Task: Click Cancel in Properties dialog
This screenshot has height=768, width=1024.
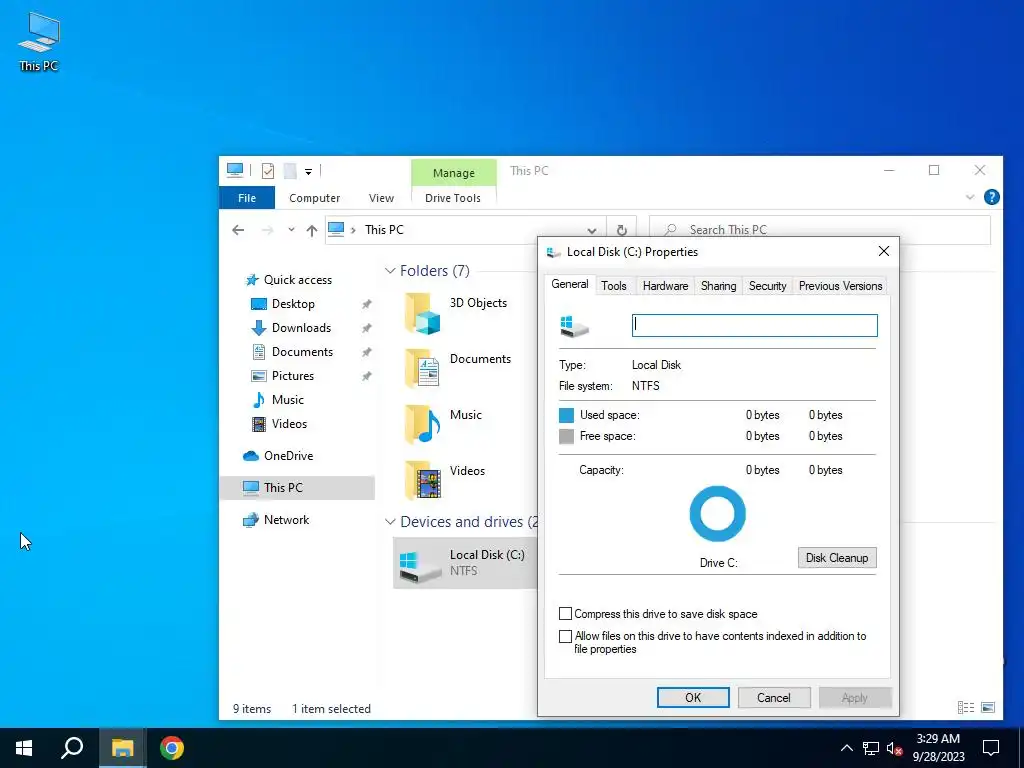Action: pyautogui.click(x=774, y=697)
